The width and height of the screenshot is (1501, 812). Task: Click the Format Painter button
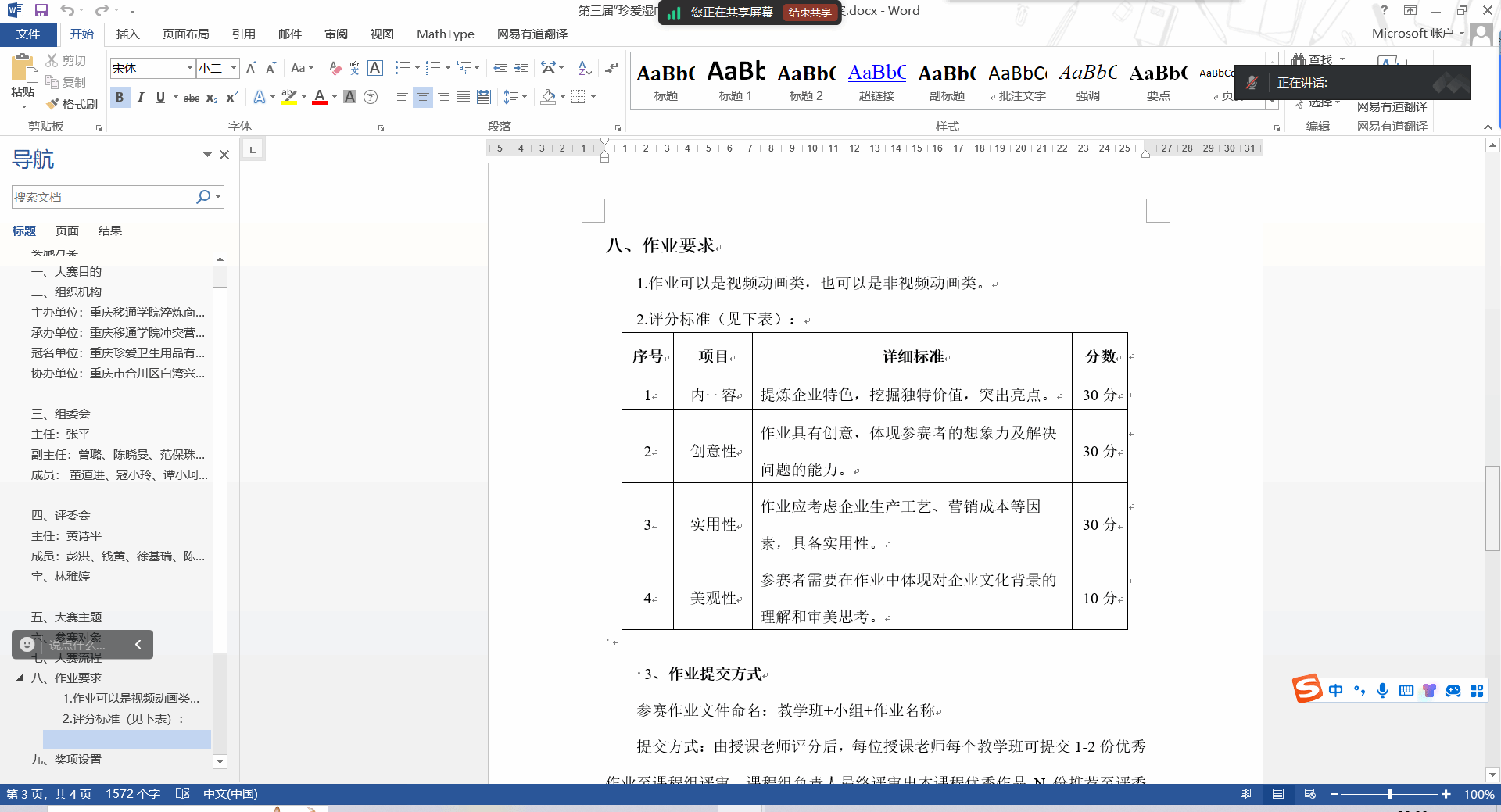click(71, 104)
